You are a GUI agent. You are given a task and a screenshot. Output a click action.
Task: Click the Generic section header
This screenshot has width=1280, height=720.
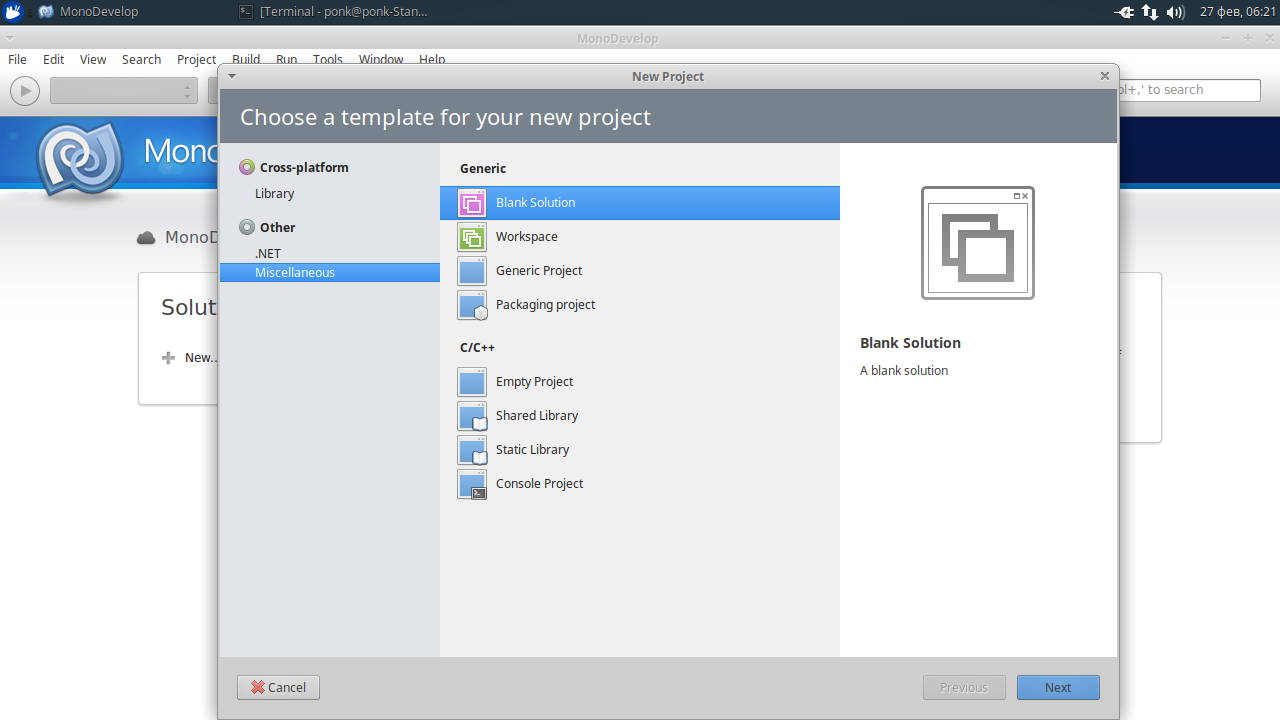point(483,169)
